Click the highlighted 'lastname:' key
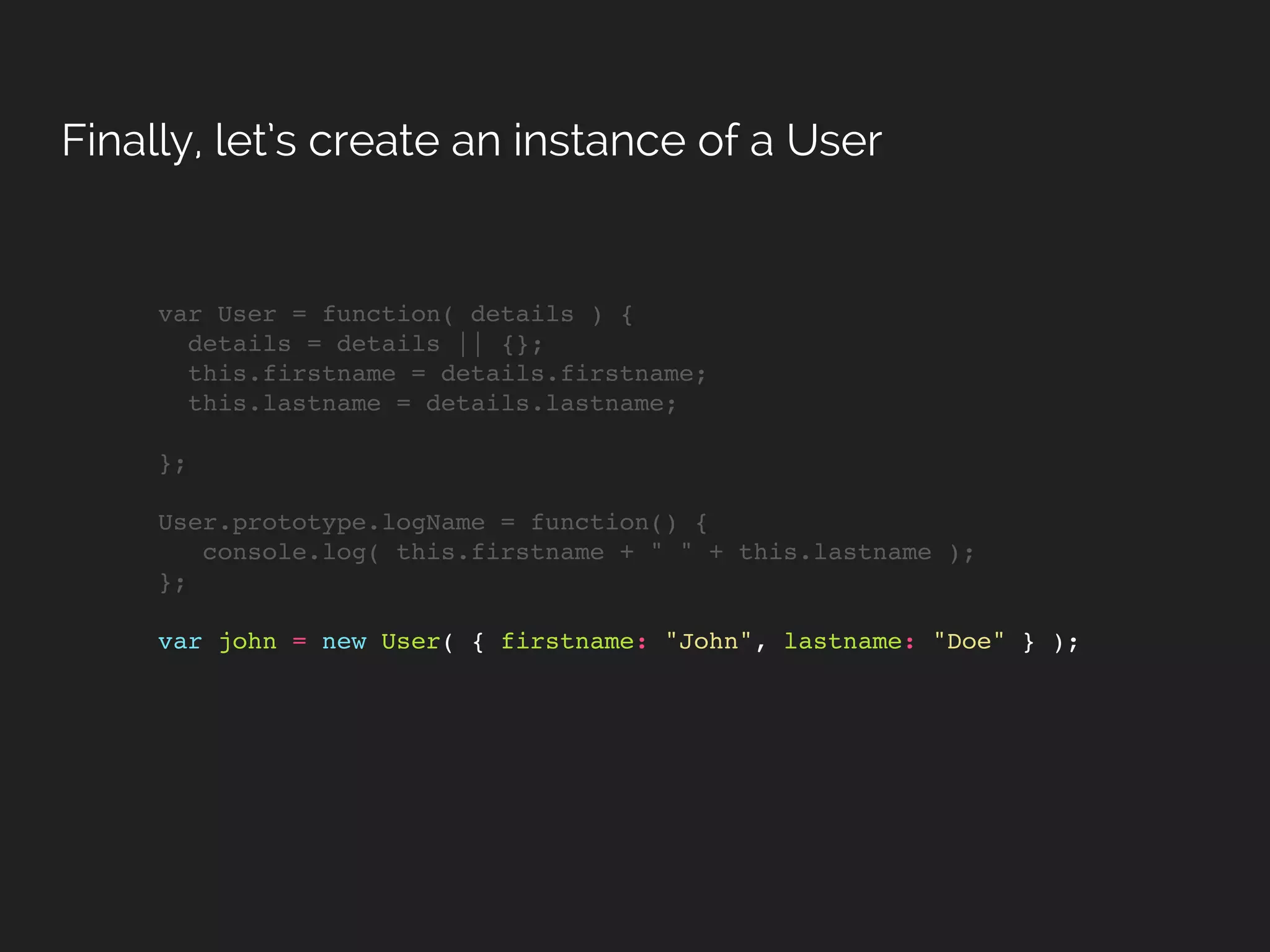 (849, 641)
